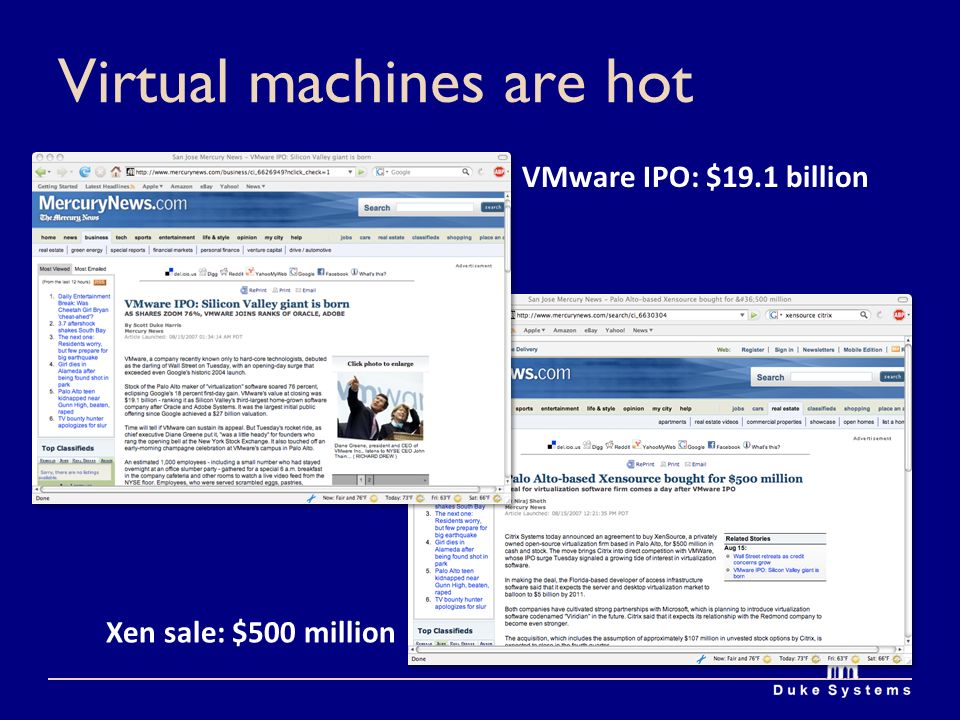Viewport: 960px width, 720px height.
Task: Click the search button in Xensource window site header
Action: pos(892,377)
